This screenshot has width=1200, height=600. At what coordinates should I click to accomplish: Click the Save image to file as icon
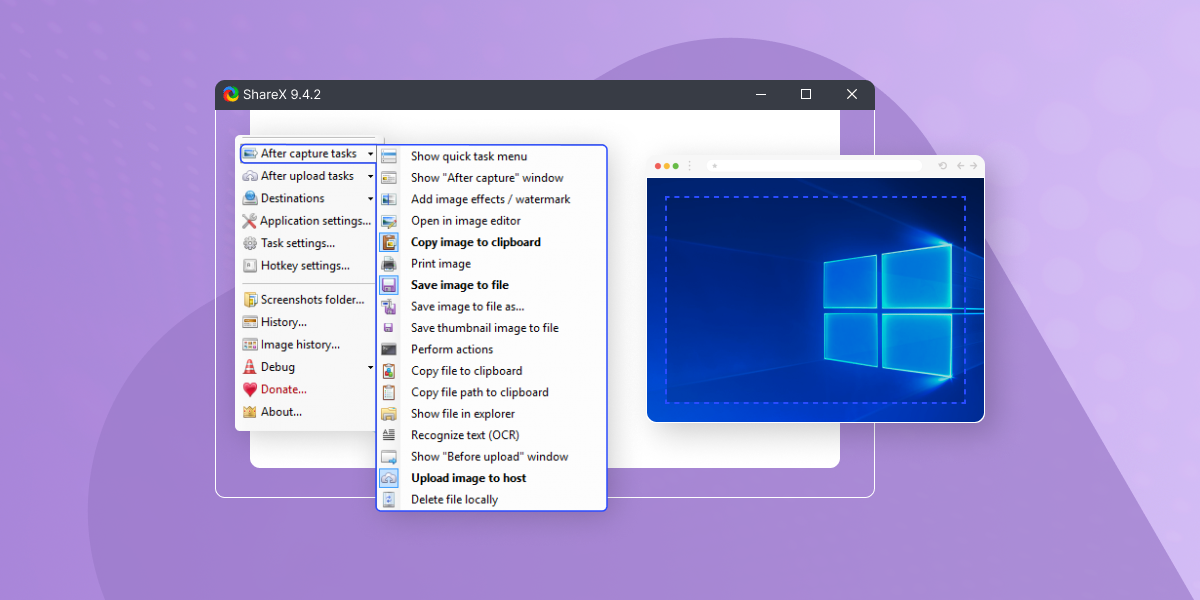389,307
